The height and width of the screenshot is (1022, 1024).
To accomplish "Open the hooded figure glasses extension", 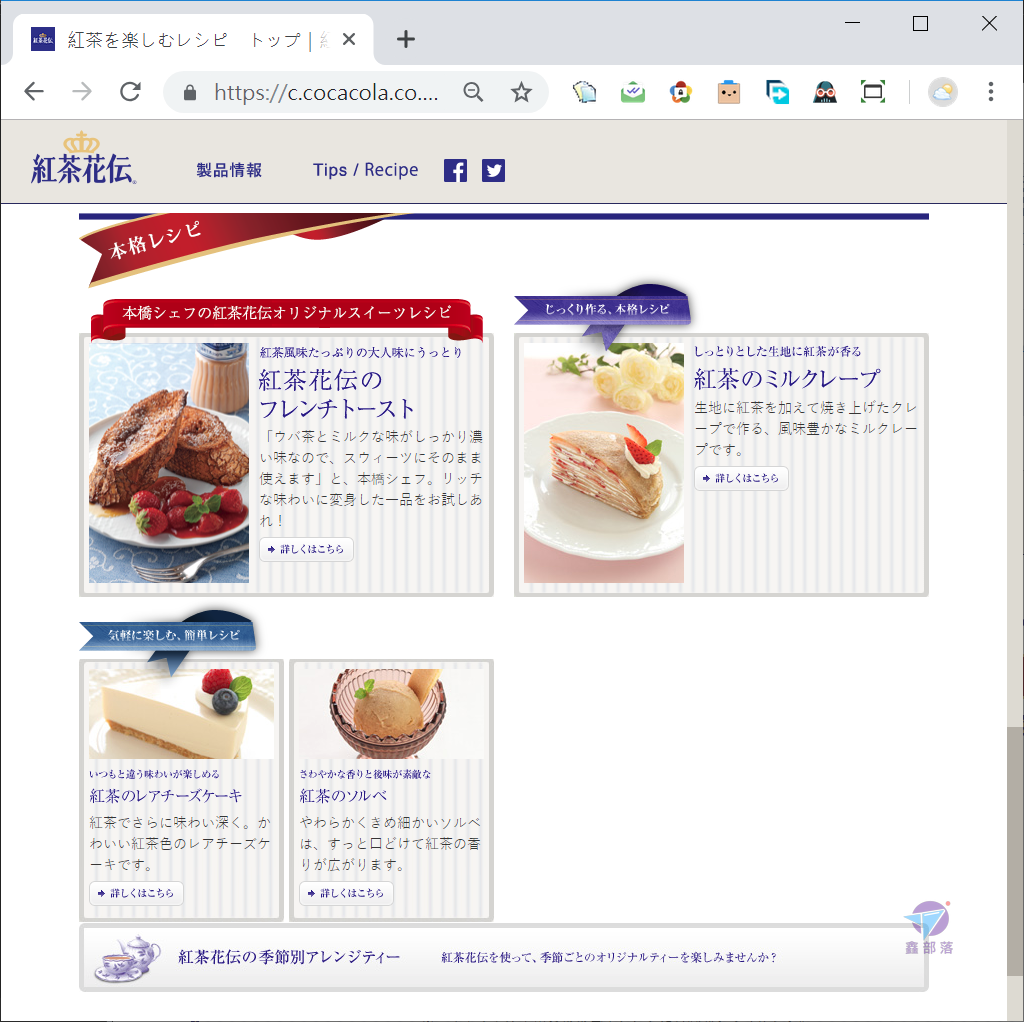I will point(825,92).
